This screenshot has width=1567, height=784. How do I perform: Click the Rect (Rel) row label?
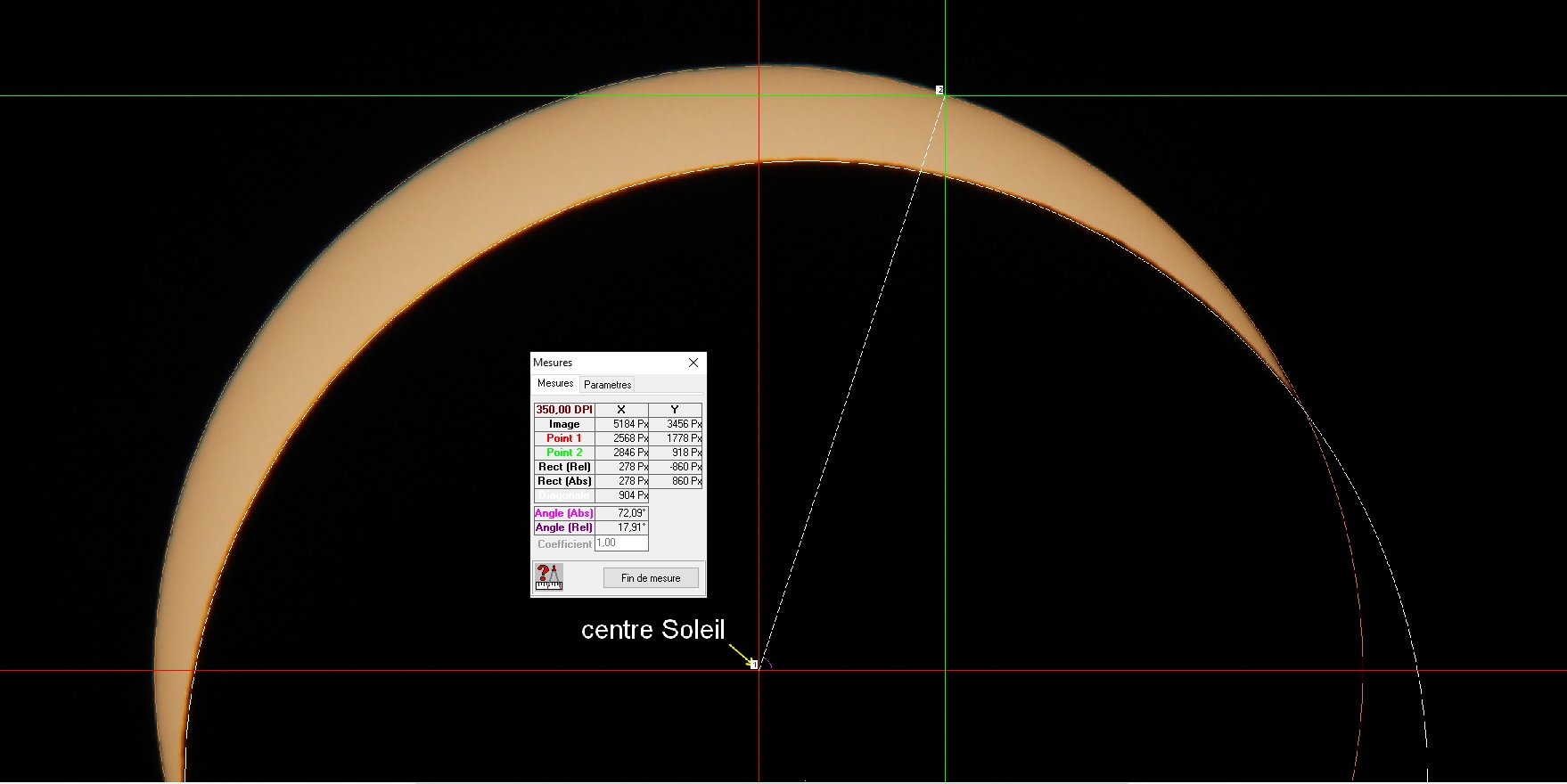pyautogui.click(x=564, y=467)
